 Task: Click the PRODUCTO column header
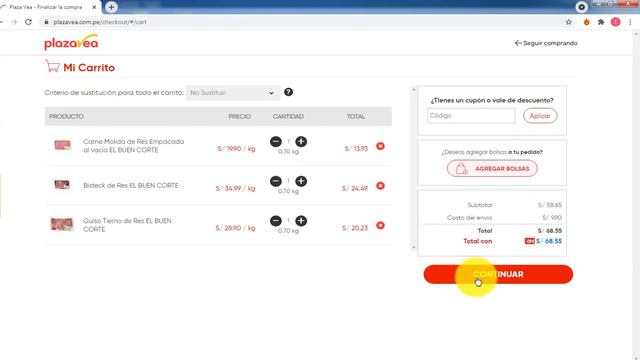(x=66, y=116)
